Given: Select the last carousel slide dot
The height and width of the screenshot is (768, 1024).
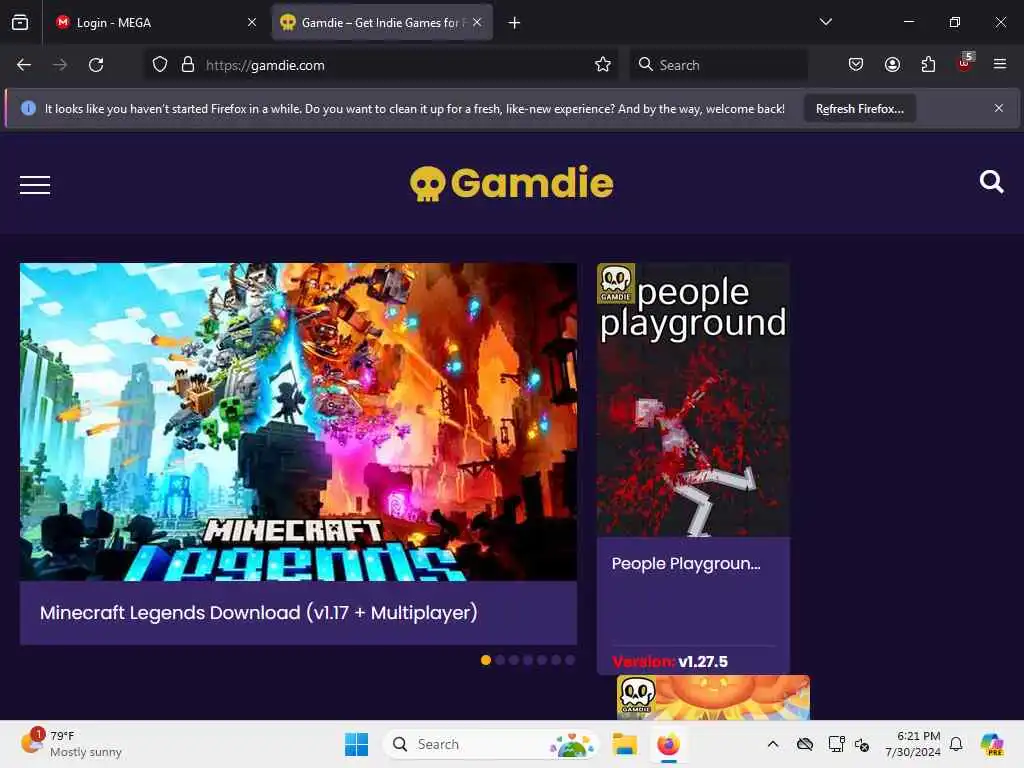Looking at the screenshot, I should tap(570, 660).
